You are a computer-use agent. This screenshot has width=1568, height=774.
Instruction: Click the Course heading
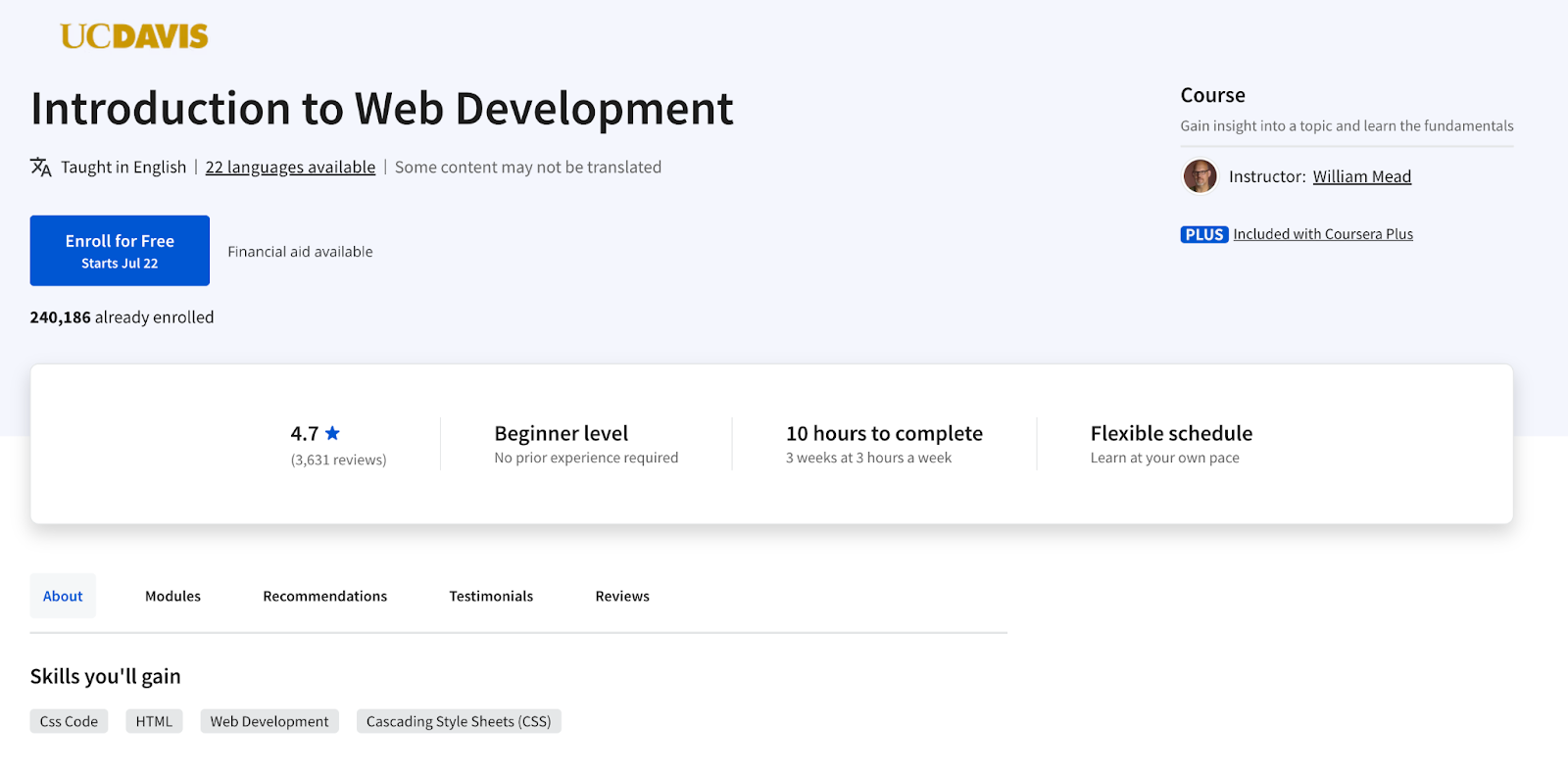coord(1213,95)
